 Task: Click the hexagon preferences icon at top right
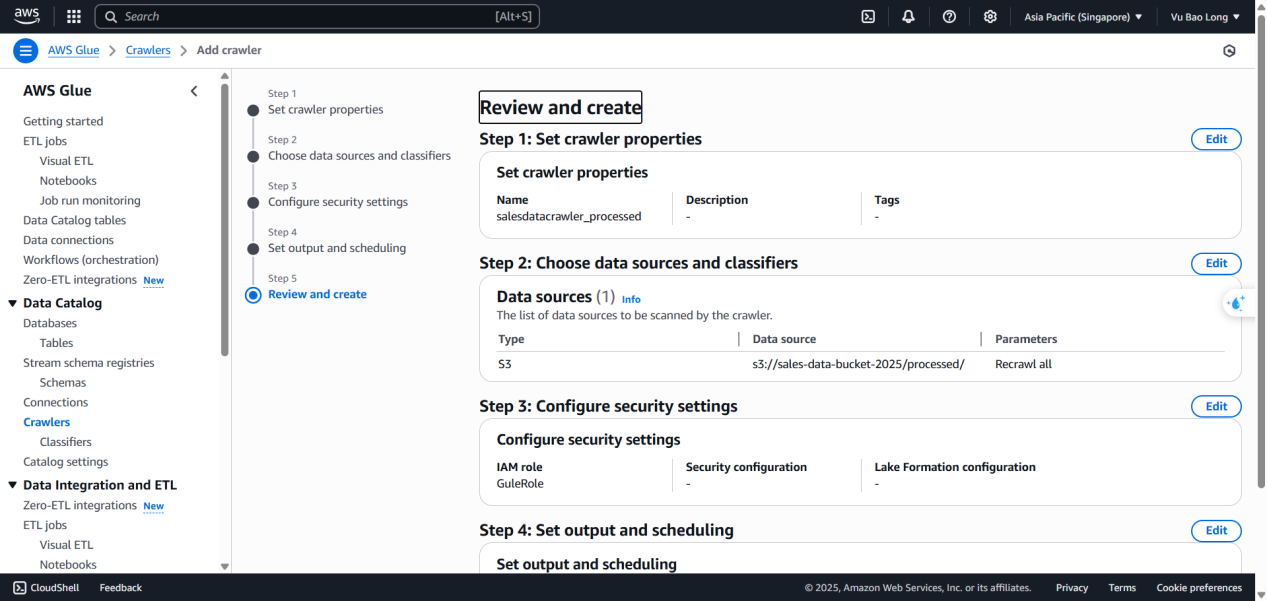(1229, 51)
